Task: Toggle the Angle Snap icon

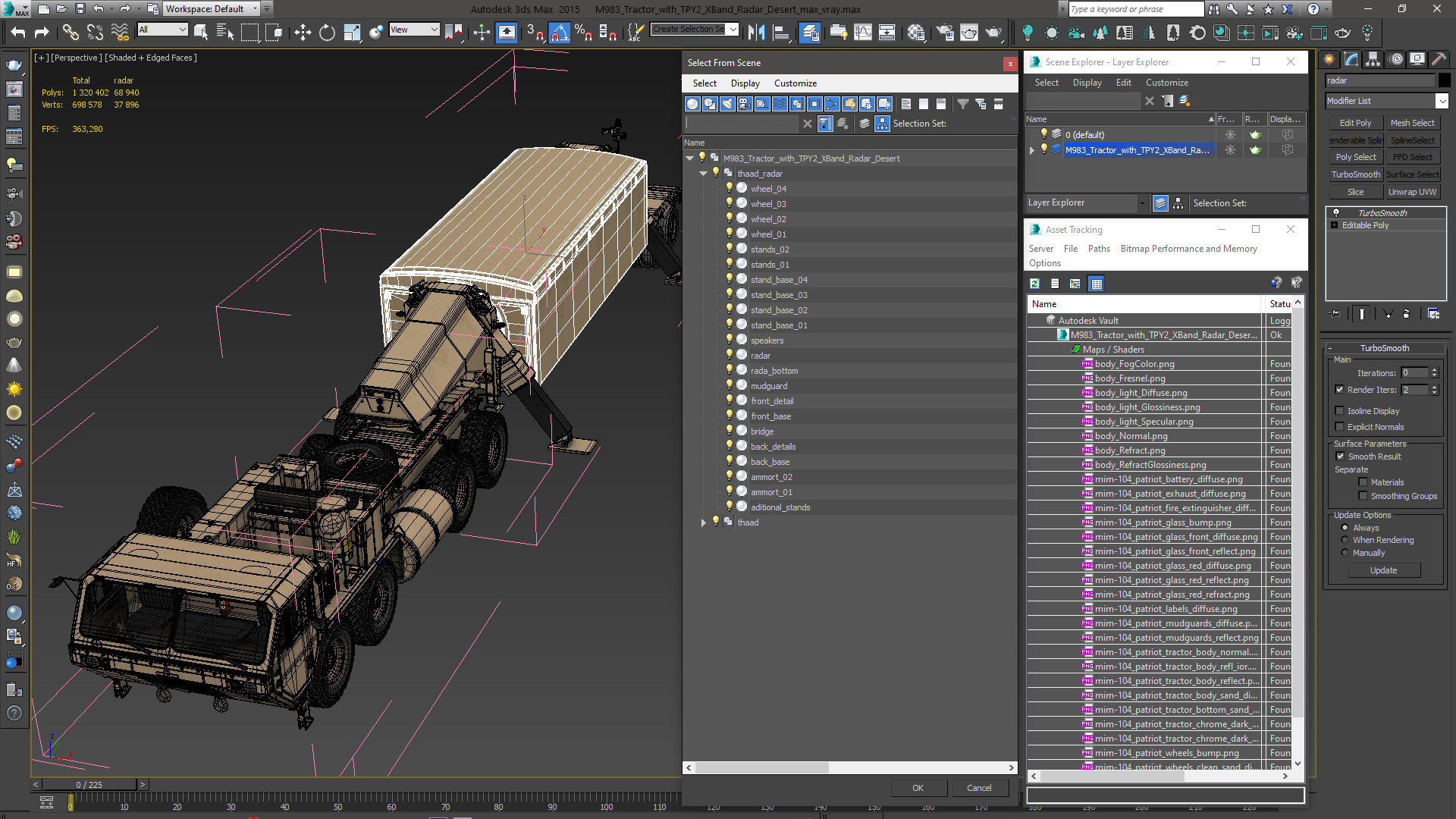Action: pyautogui.click(x=559, y=32)
